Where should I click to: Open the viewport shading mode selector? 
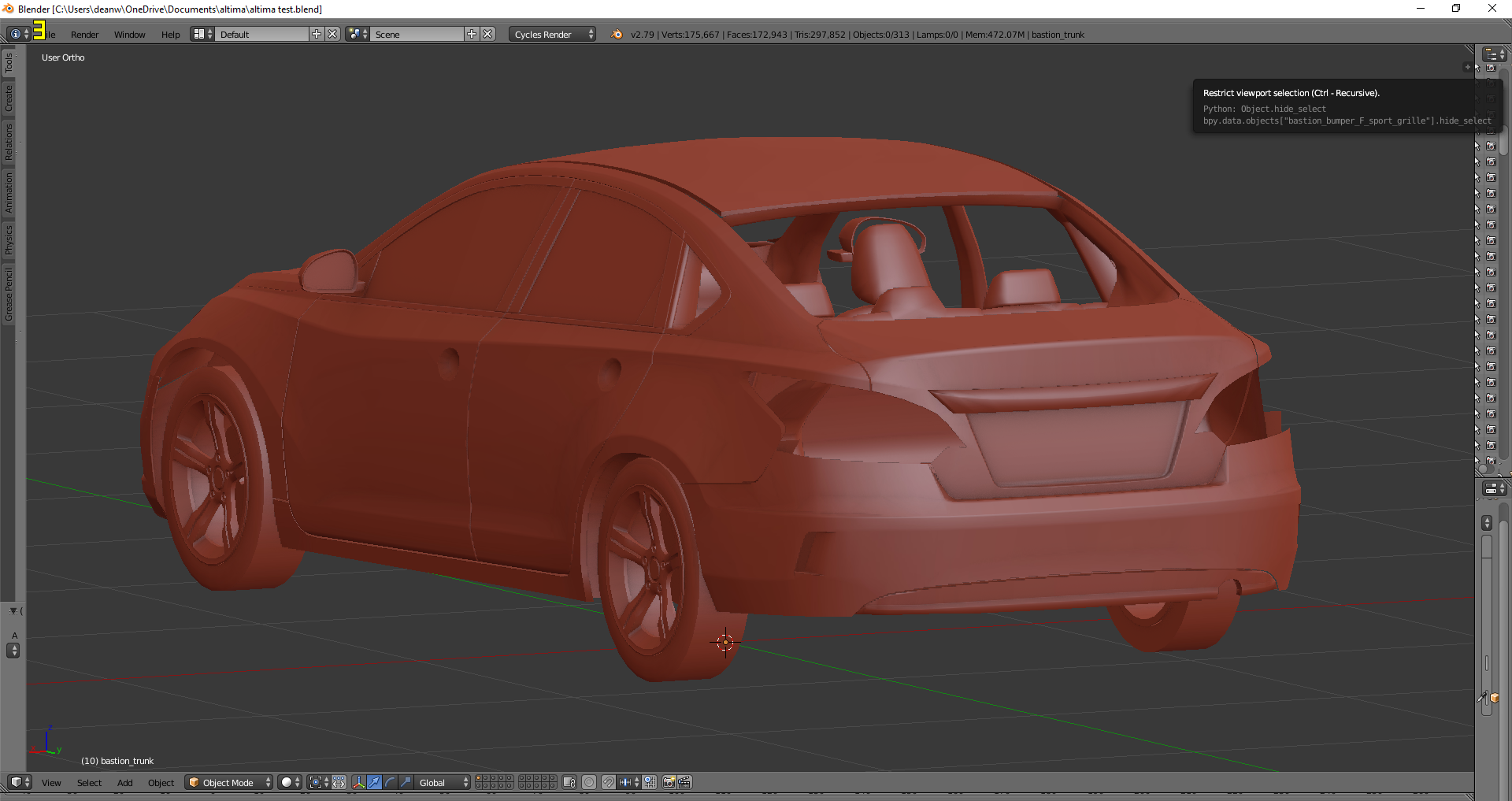pos(291,782)
